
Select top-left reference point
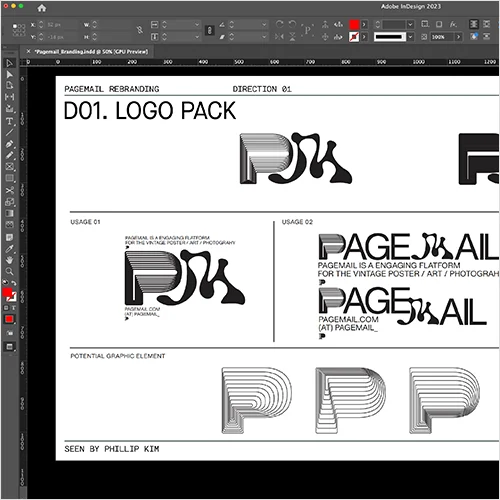tap(14, 26)
